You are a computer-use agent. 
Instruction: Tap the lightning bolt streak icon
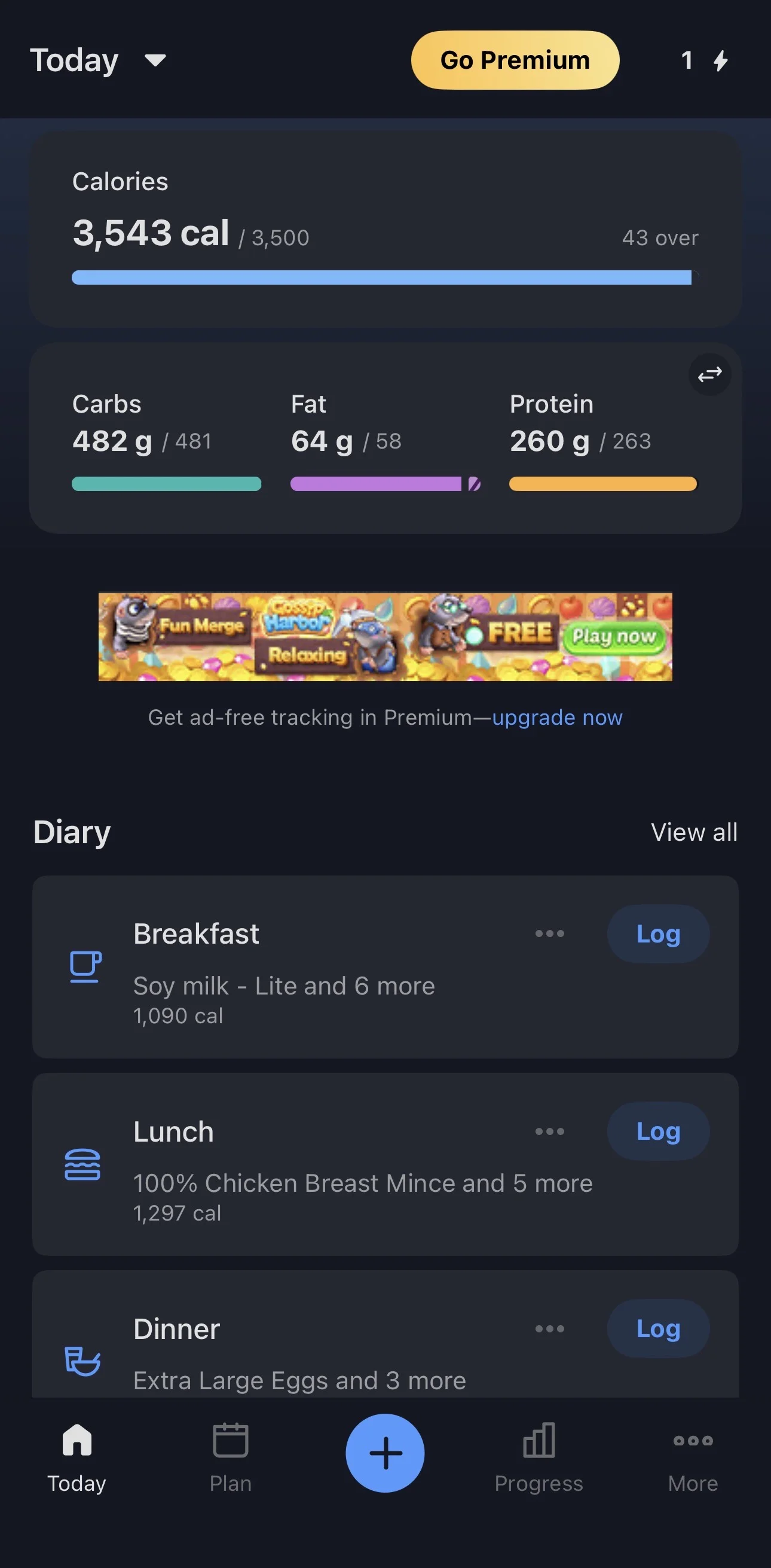coord(720,61)
